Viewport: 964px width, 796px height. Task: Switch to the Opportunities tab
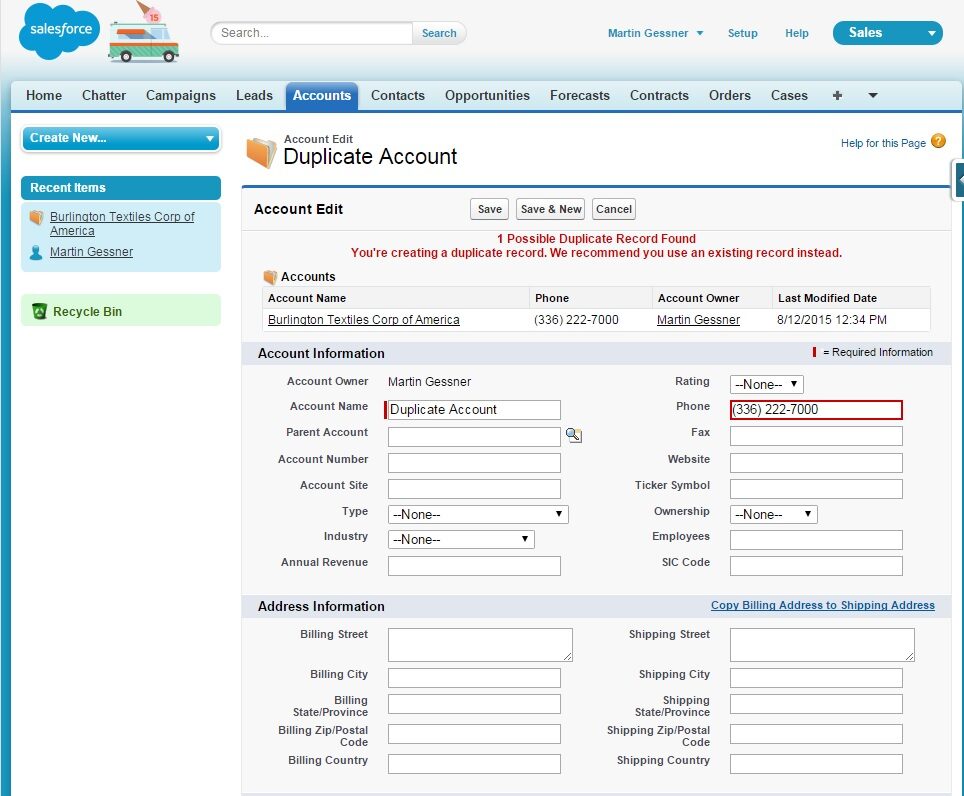[487, 96]
